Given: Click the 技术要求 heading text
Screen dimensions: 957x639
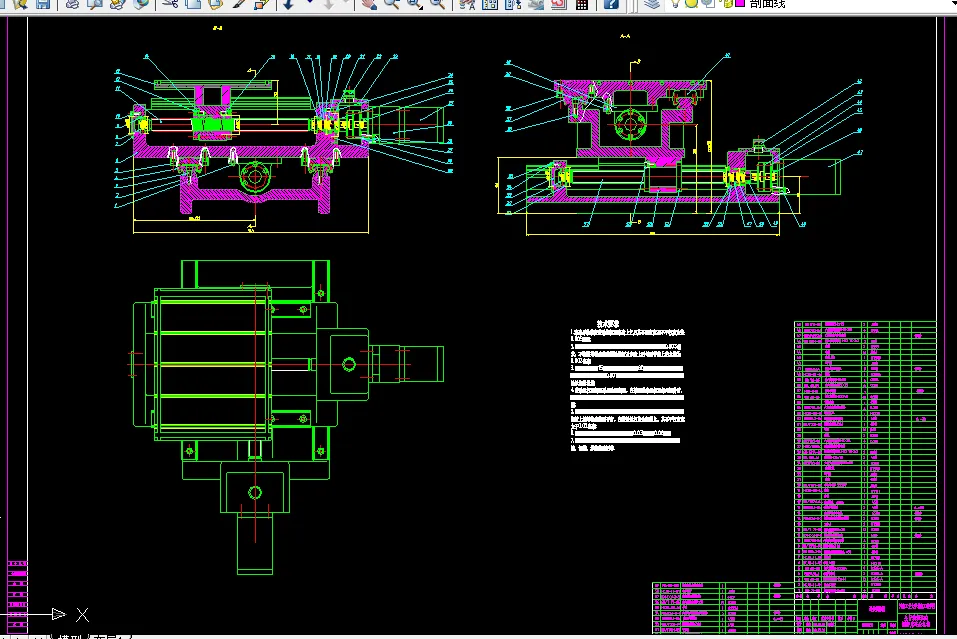Looking at the screenshot, I should click(608, 324).
